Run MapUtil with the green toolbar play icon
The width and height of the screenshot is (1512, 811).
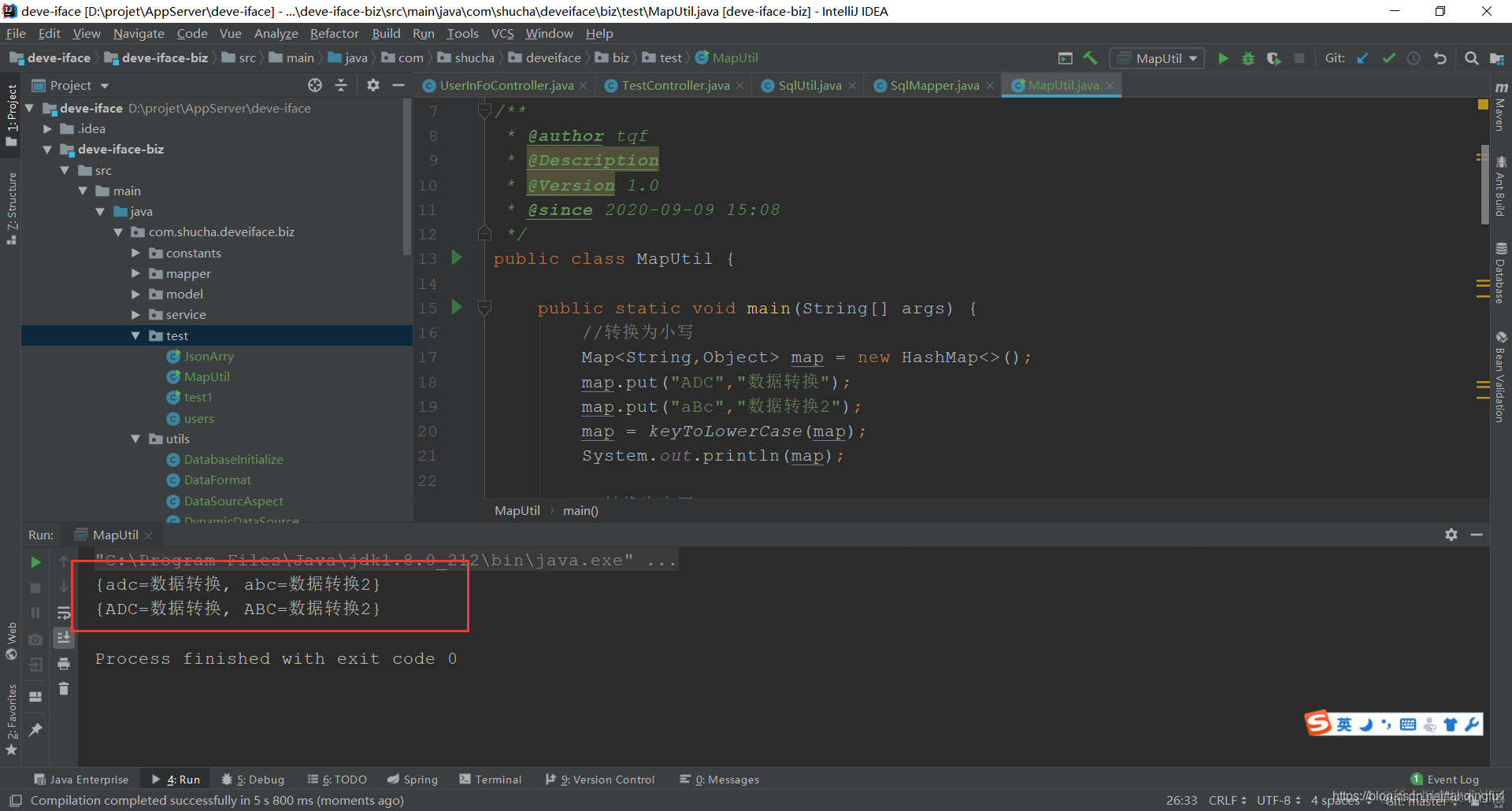tap(1223, 58)
